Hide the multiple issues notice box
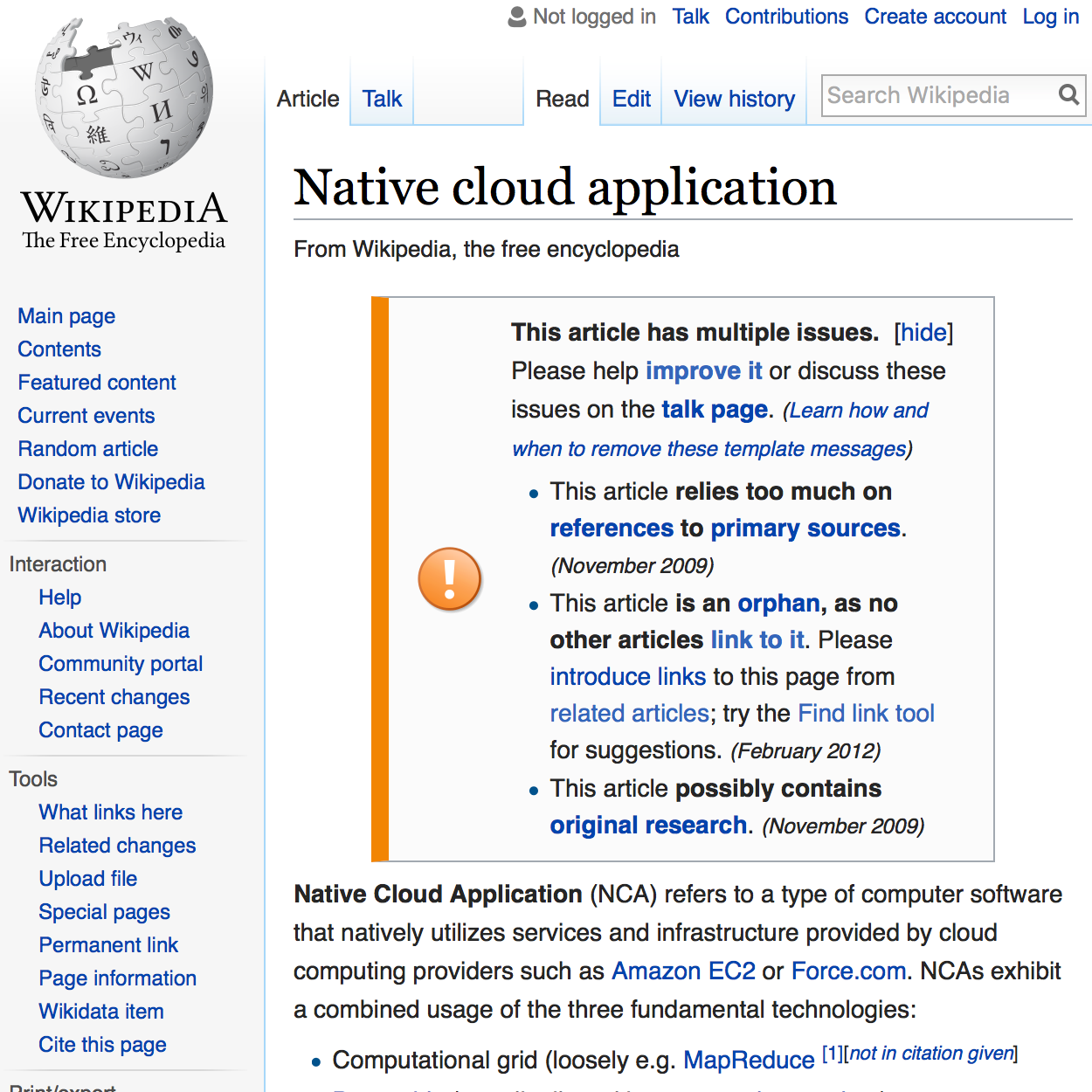This screenshot has height=1092, width=1092. pyautogui.click(x=923, y=332)
